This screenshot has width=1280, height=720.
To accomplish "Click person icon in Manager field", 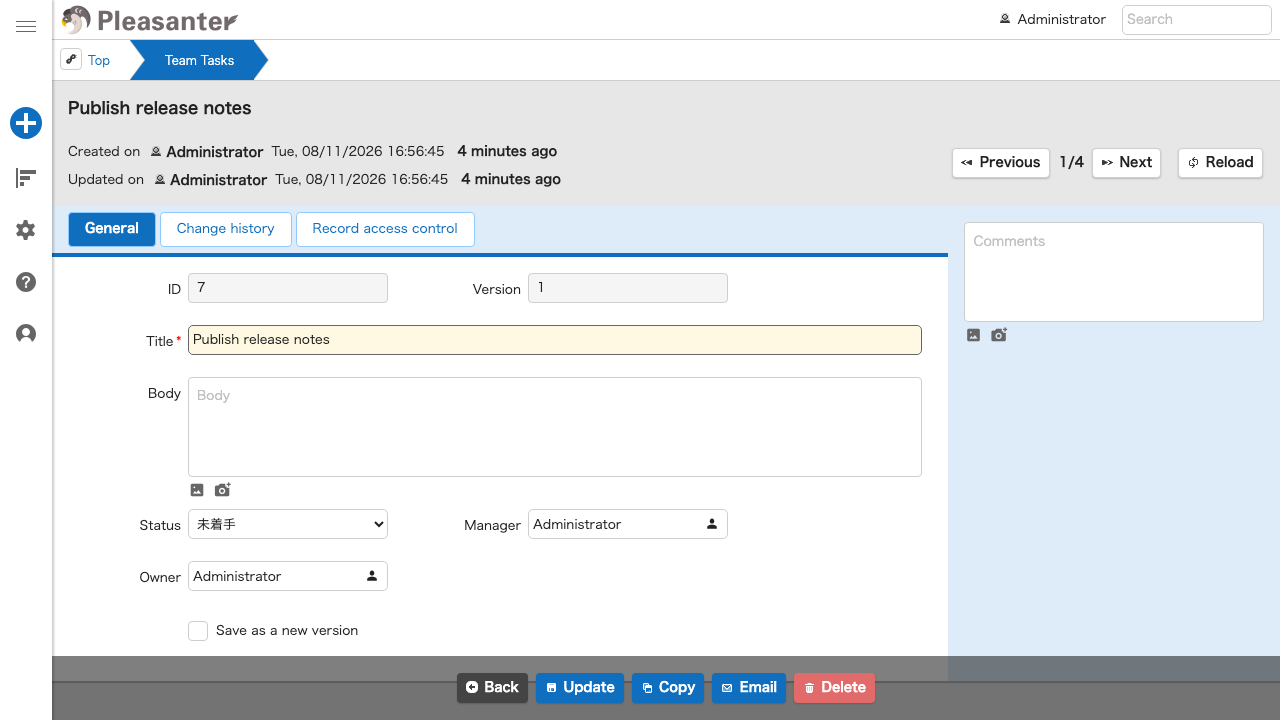I will tap(712, 524).
